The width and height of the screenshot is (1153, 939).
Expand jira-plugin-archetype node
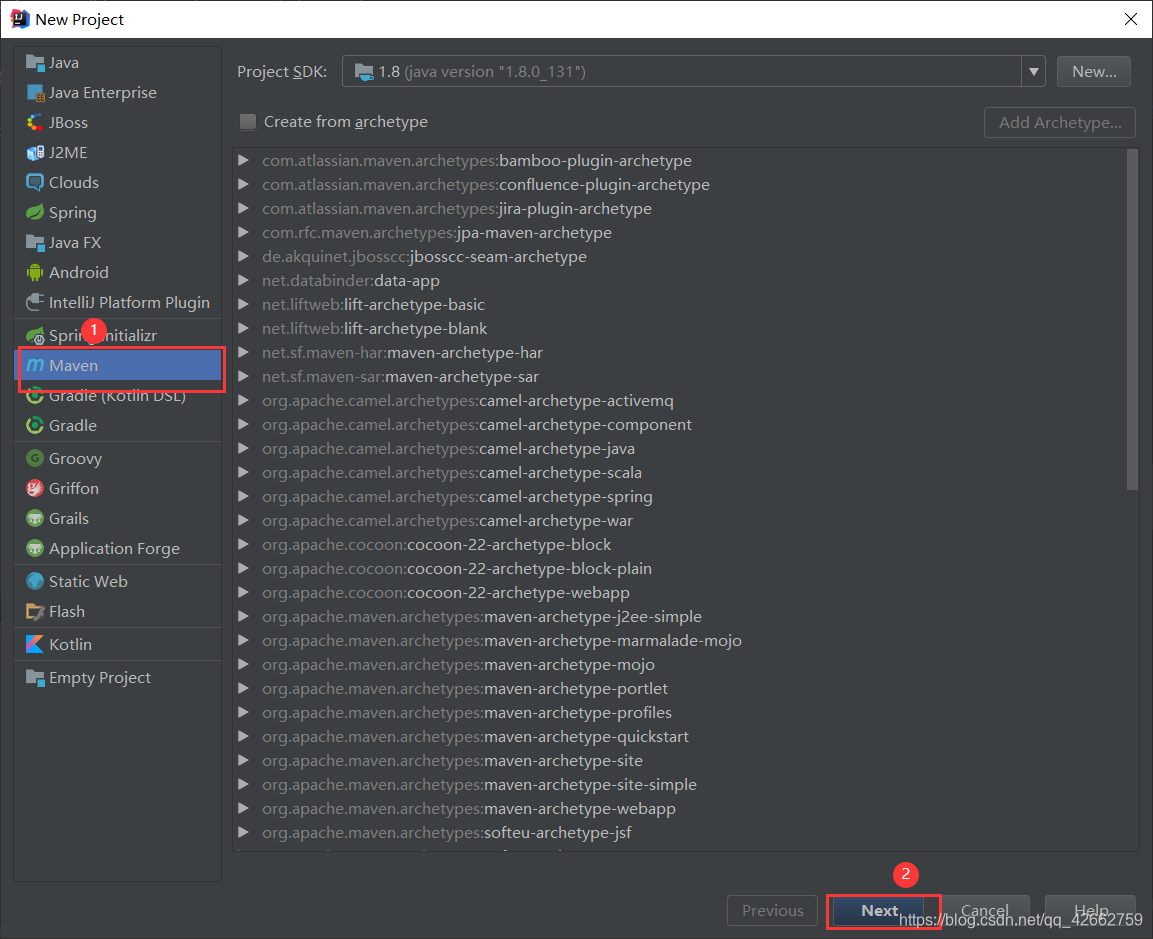[243, 209]
